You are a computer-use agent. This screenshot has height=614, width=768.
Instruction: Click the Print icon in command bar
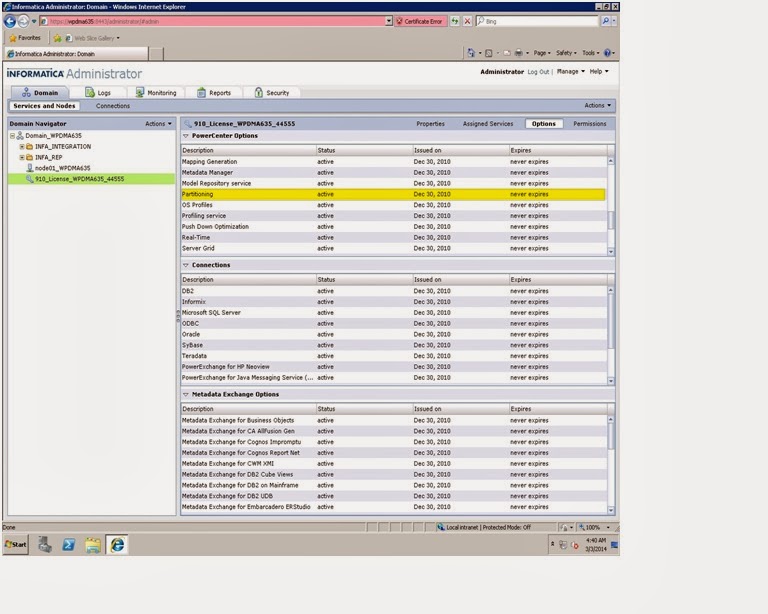point(519,53)
